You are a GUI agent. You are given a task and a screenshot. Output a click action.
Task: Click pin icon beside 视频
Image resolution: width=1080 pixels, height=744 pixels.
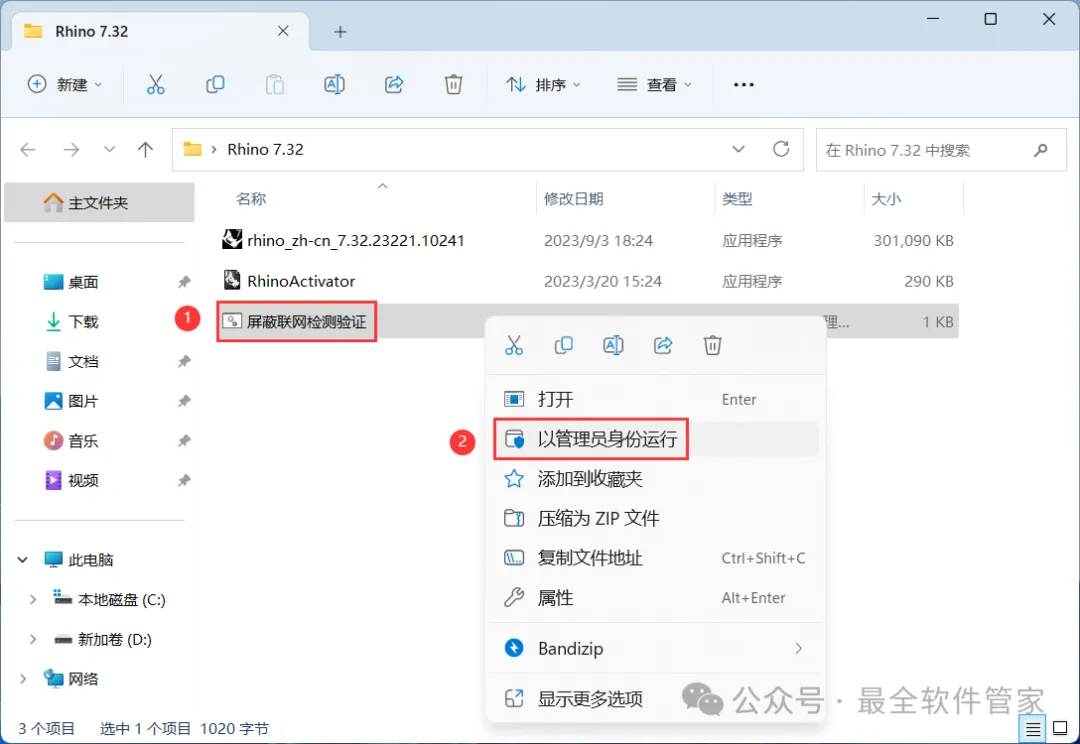click(x=184, y=481)
